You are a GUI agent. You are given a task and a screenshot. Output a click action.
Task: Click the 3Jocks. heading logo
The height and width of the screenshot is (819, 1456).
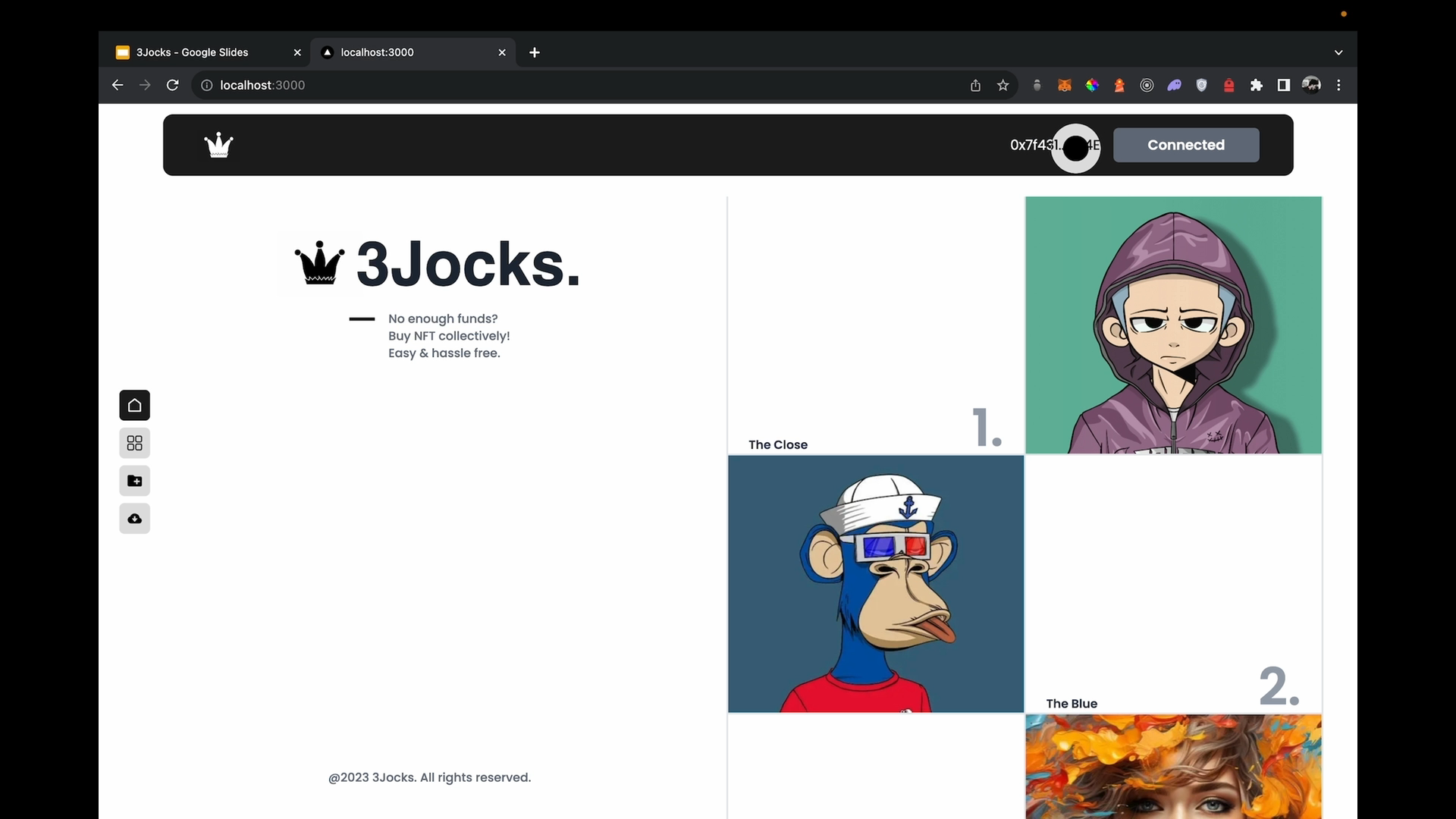coord(438,264)
